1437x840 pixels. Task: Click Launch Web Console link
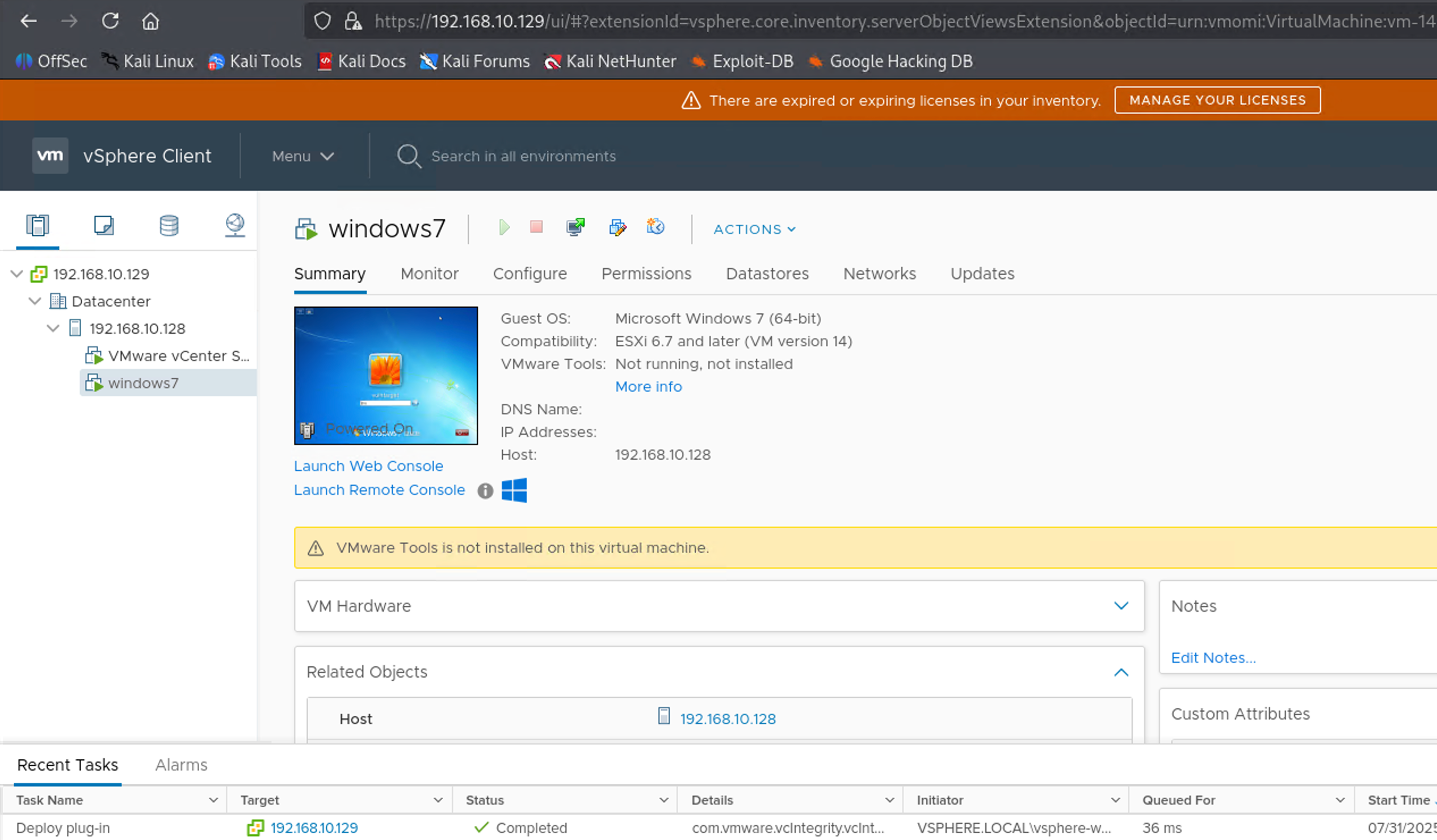click(368, 466)
